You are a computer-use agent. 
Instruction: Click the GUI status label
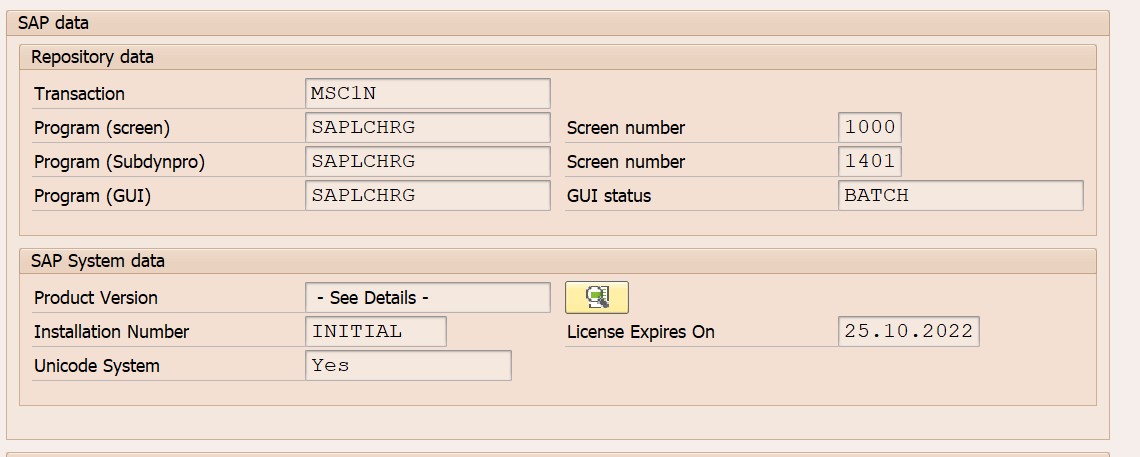click(x=608, y=196)
